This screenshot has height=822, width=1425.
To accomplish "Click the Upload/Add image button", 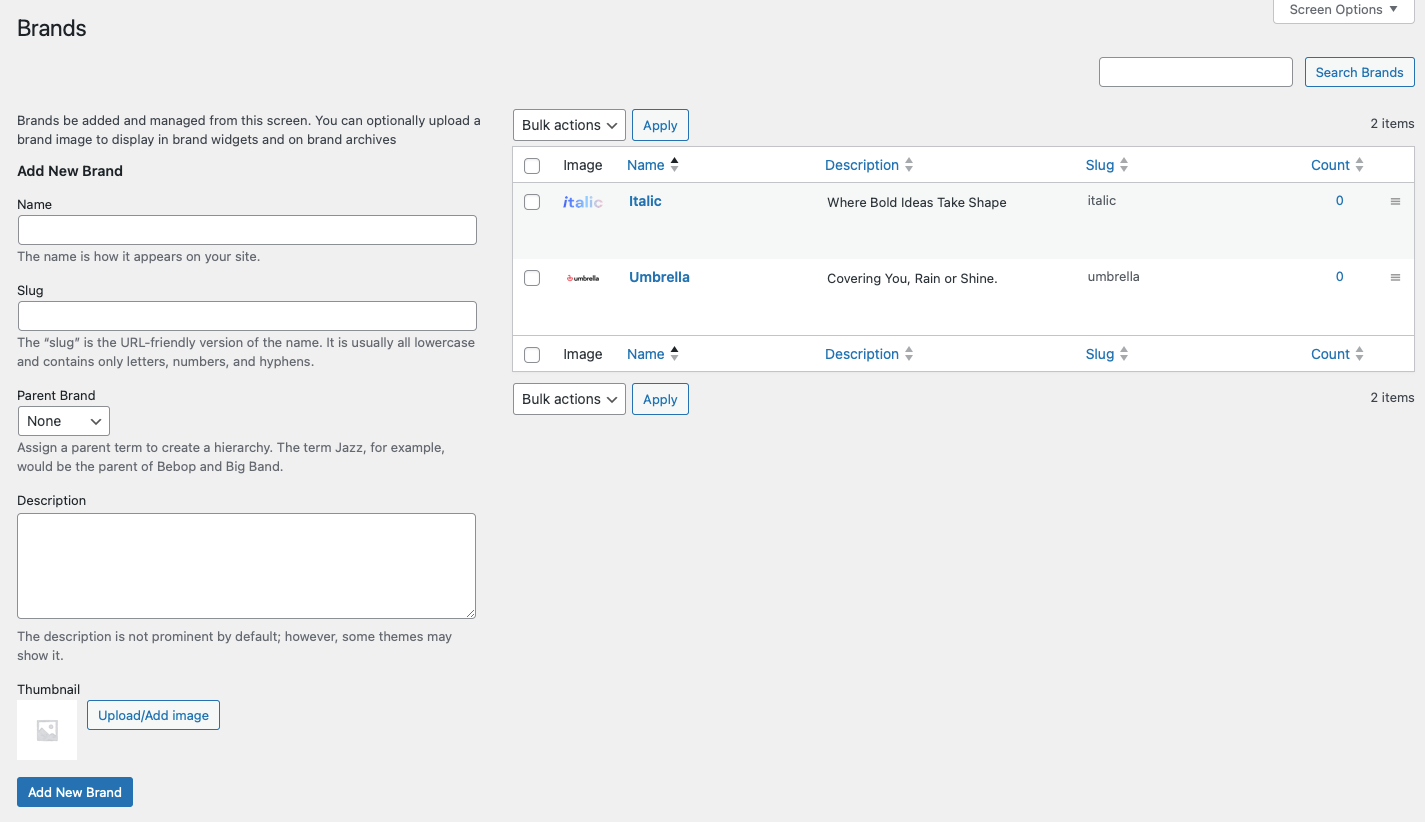I will pyautogui.click(x=152, y=714).
